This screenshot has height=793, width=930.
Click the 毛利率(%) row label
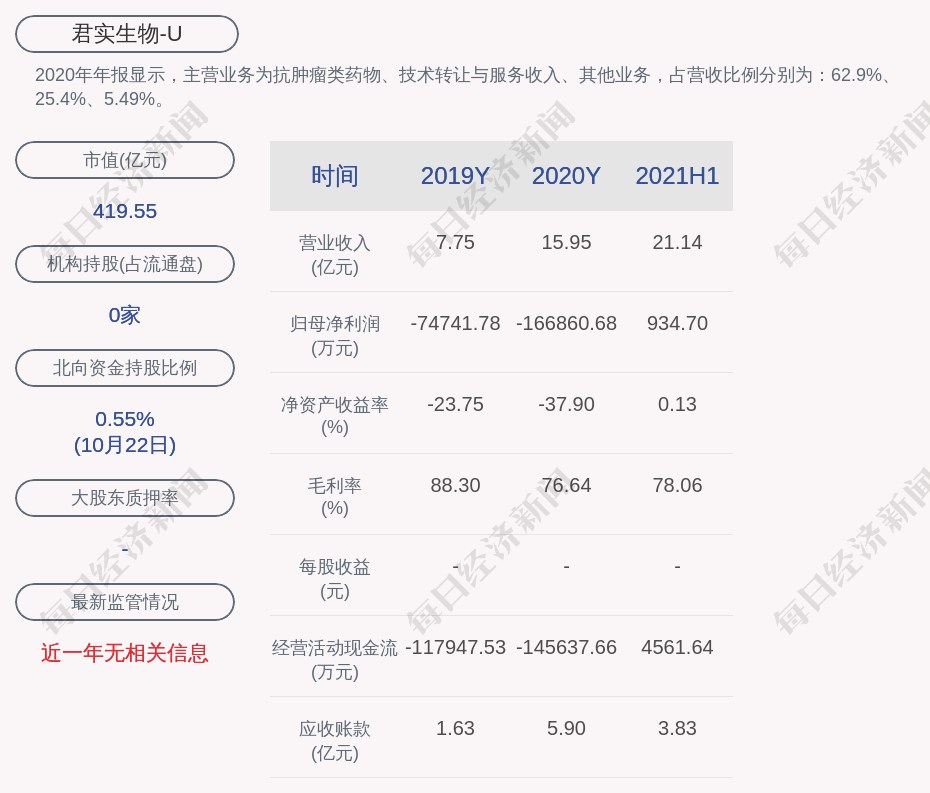click(x=334, y=497)
